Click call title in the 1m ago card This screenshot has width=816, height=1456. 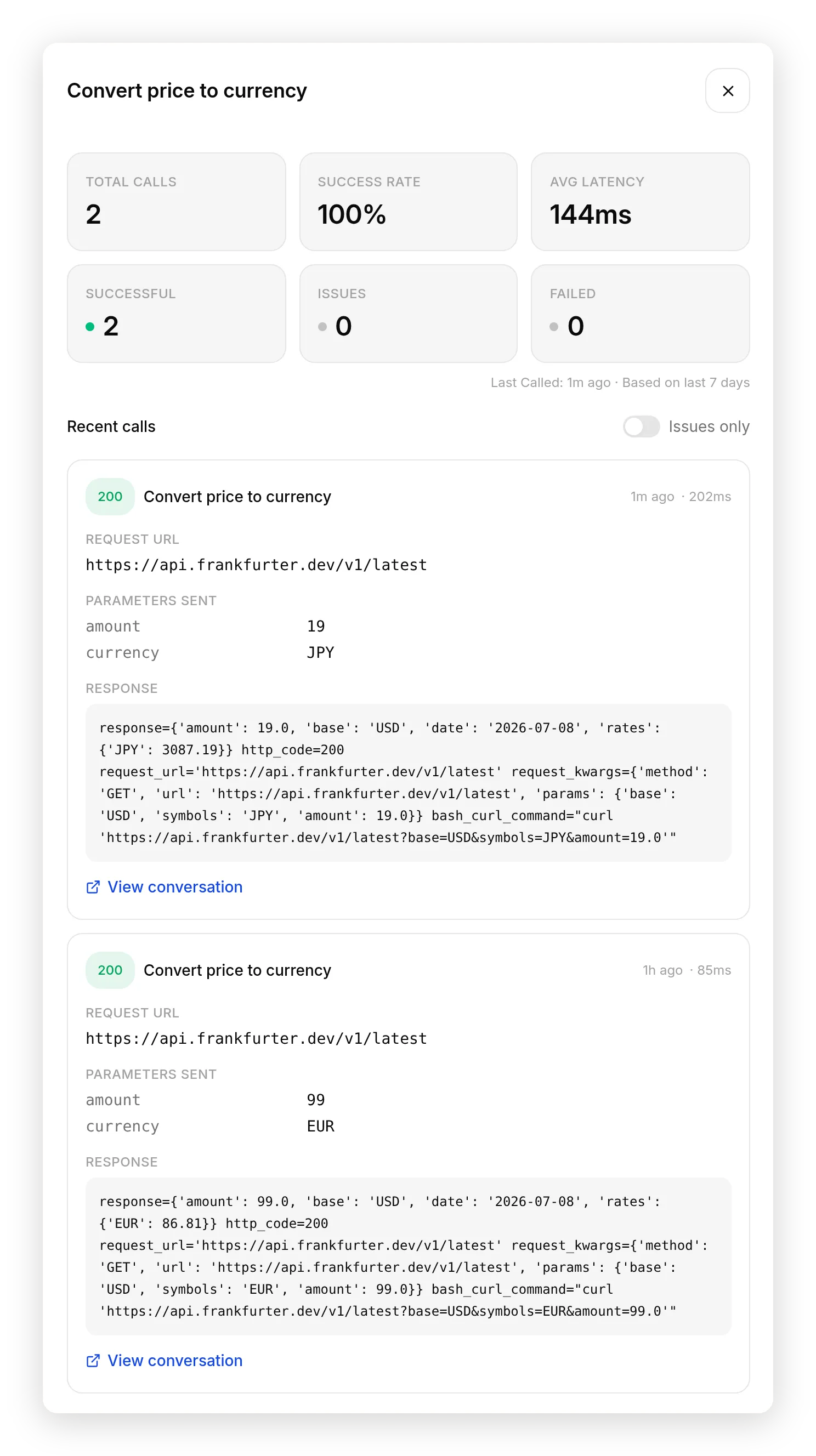tap(237, 497)
